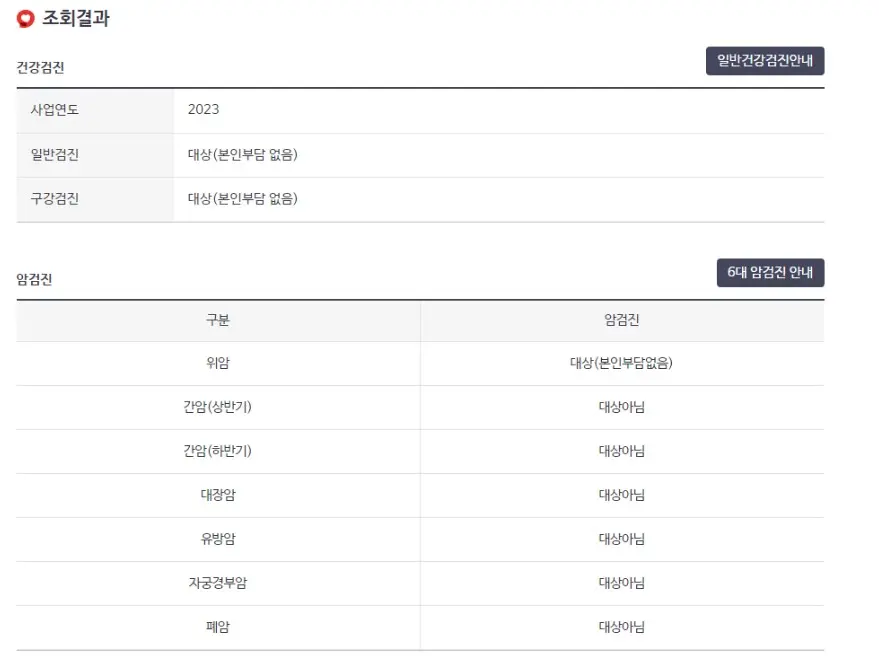
Task: Select 대상(본인부담 없음) next to 일반검진
Action: (x=239, y=155)
